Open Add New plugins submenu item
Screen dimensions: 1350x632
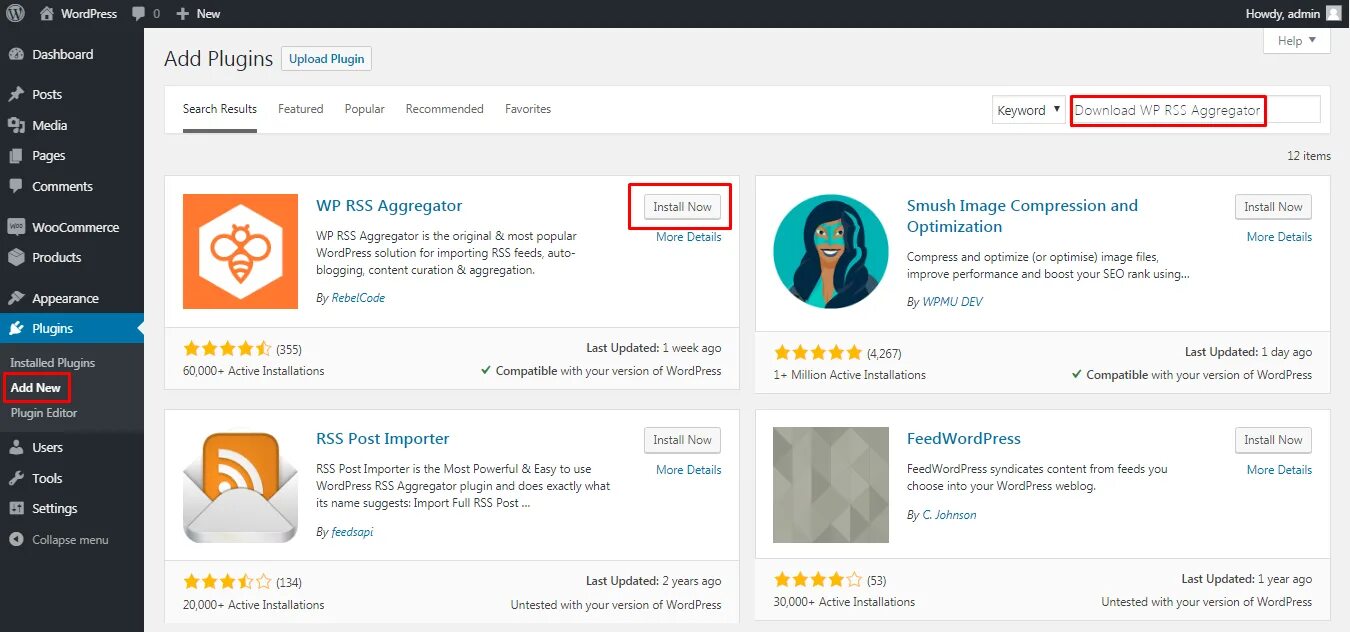(36, 387)
